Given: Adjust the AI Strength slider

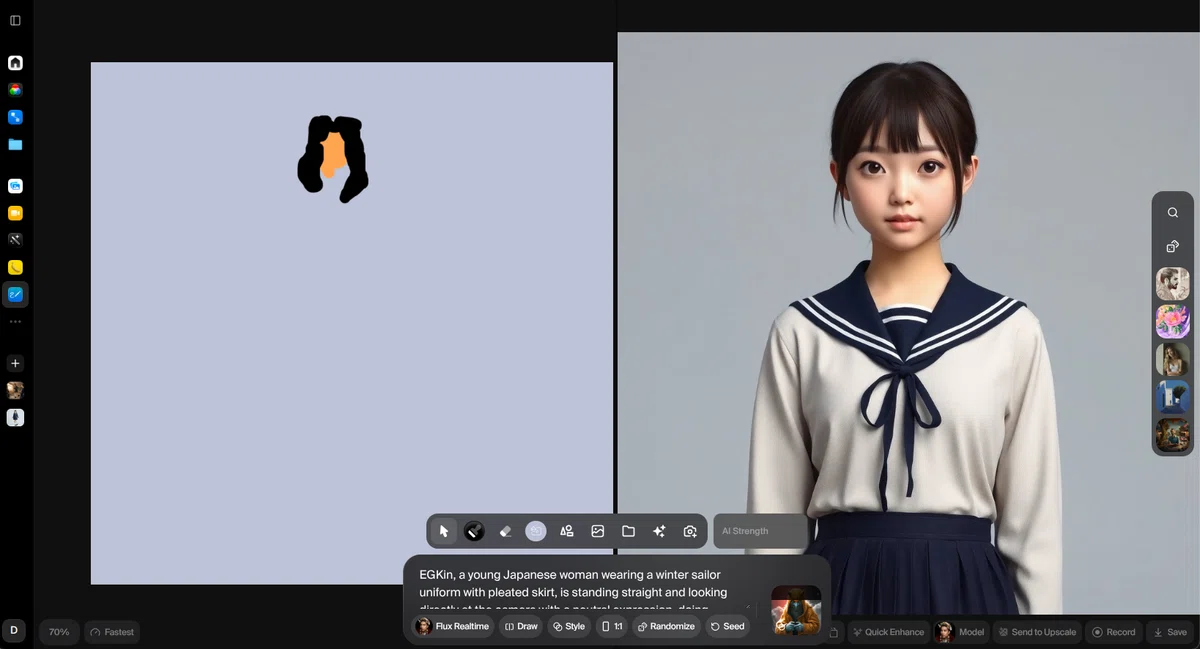Looking at the screenshot, I should [760, 531].
